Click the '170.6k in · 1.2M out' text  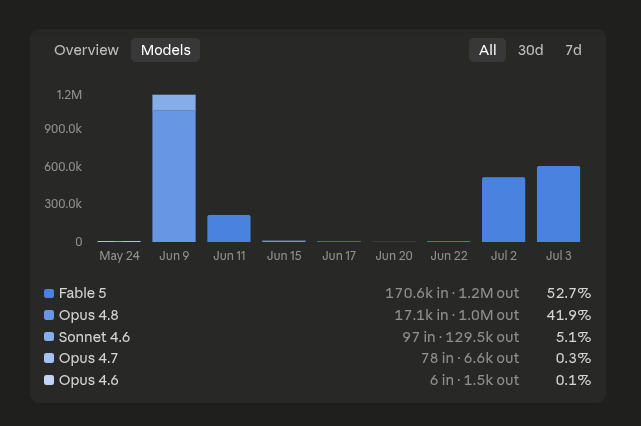[x=452, y=294]
